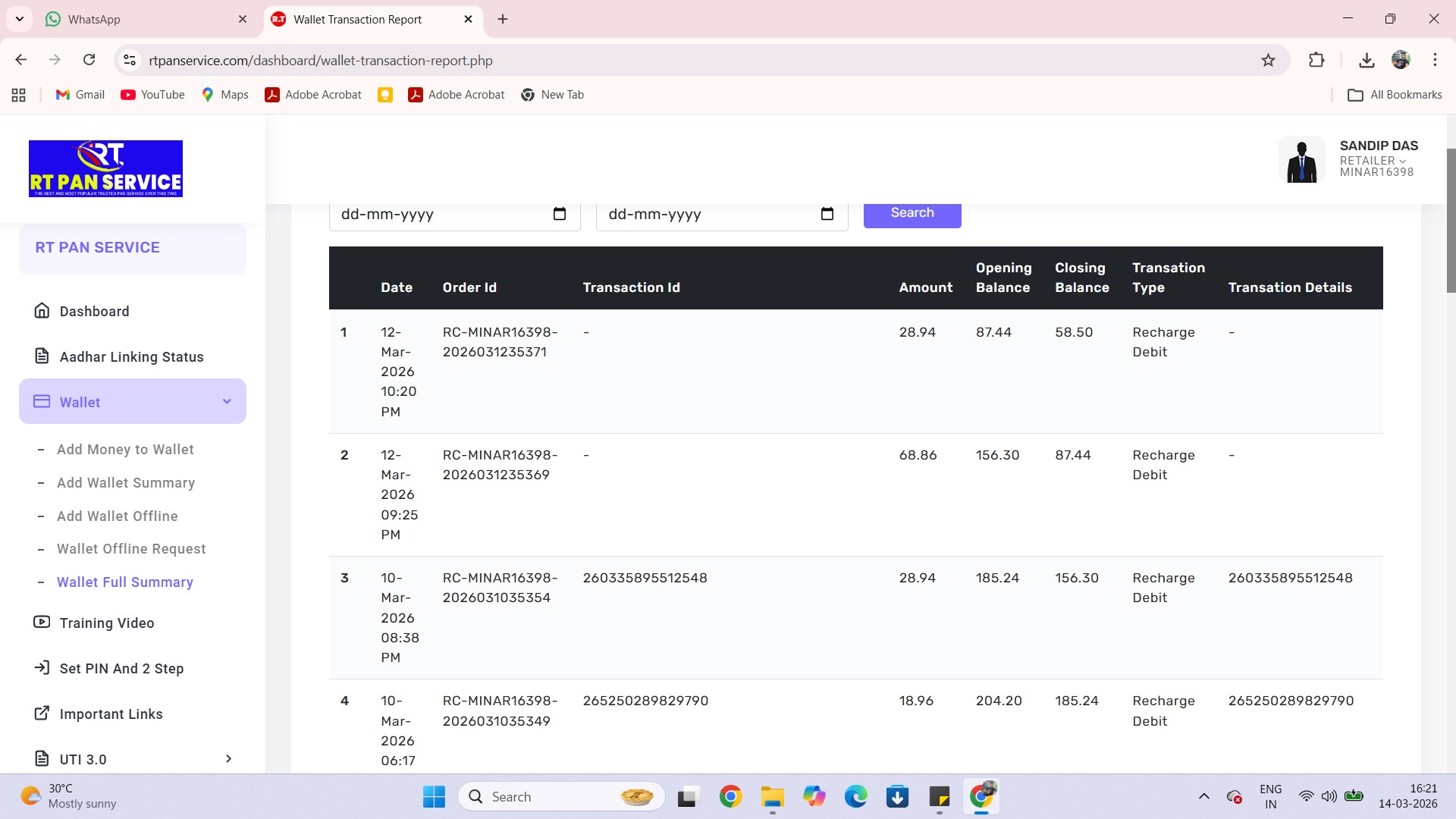The height and width of the screenshot is (819, 1456).
Task: Open calendar picker on second date field
Action: [x=827, y=214]
